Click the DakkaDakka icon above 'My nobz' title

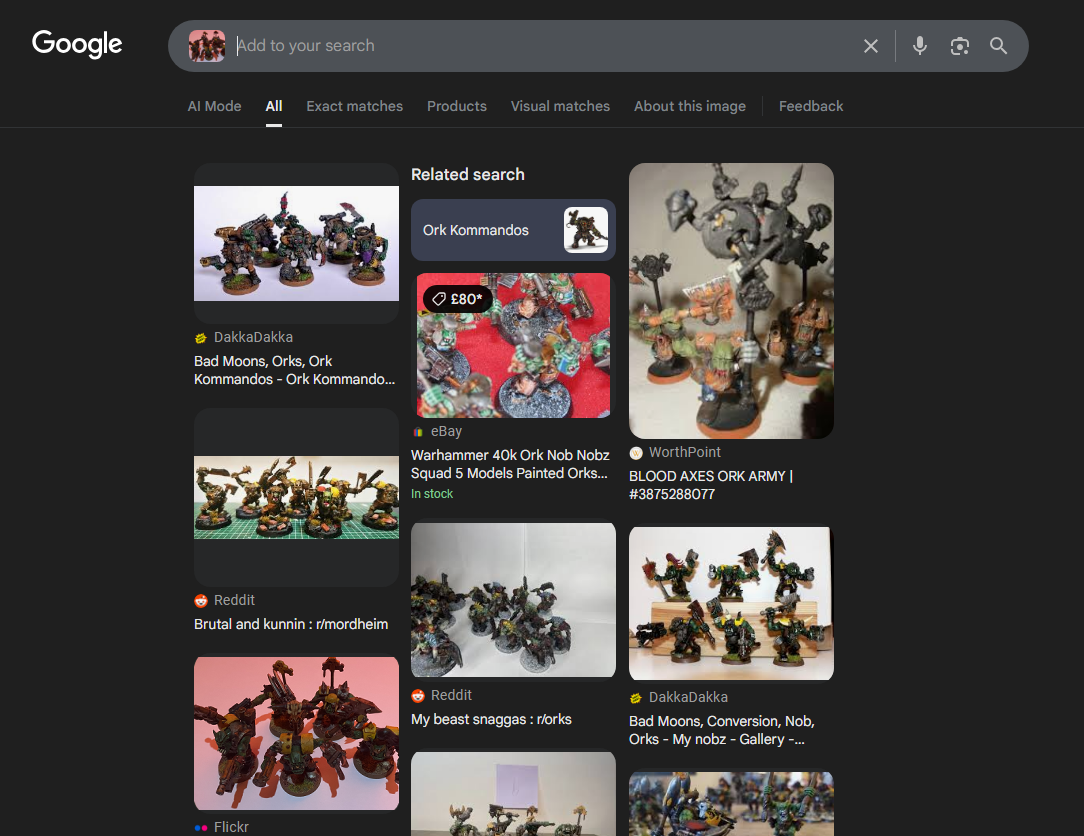point(636,698)
